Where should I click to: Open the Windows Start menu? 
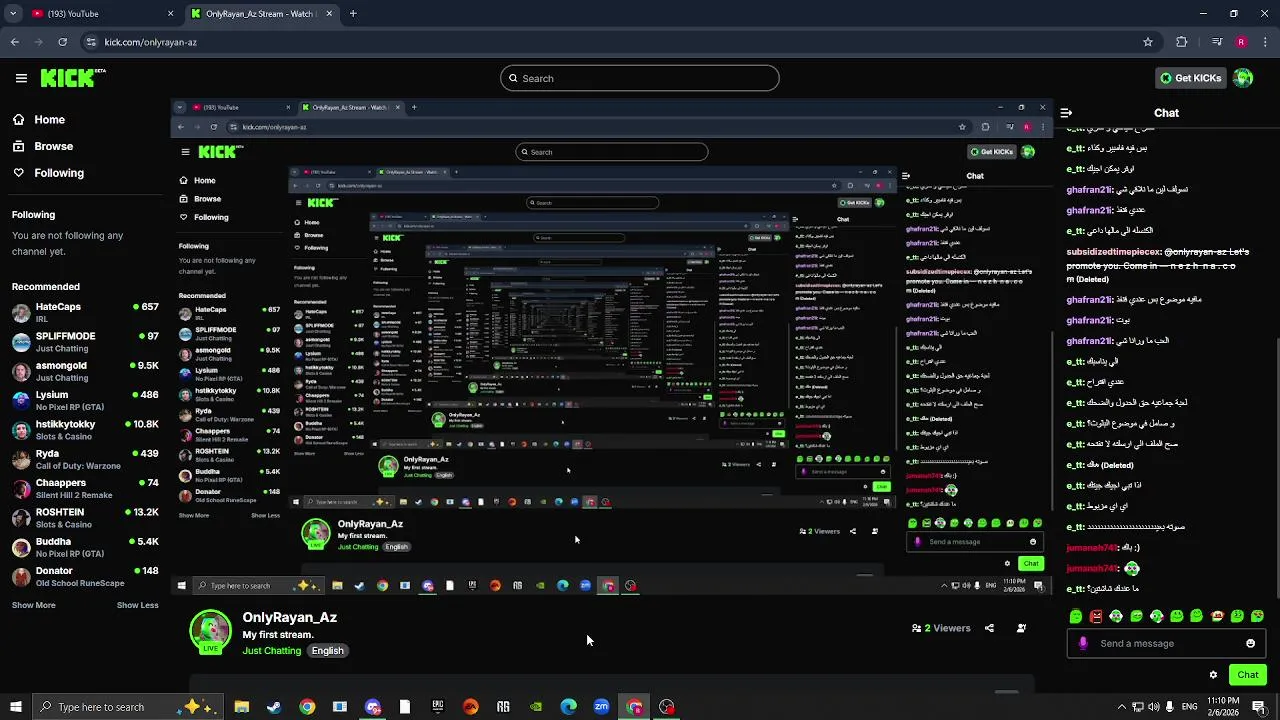click(15, 707)
